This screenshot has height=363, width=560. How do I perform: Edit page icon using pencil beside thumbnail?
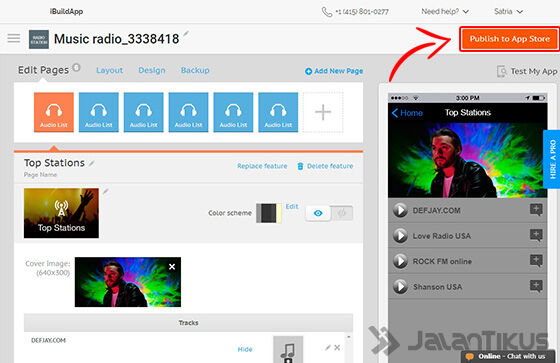106,192
